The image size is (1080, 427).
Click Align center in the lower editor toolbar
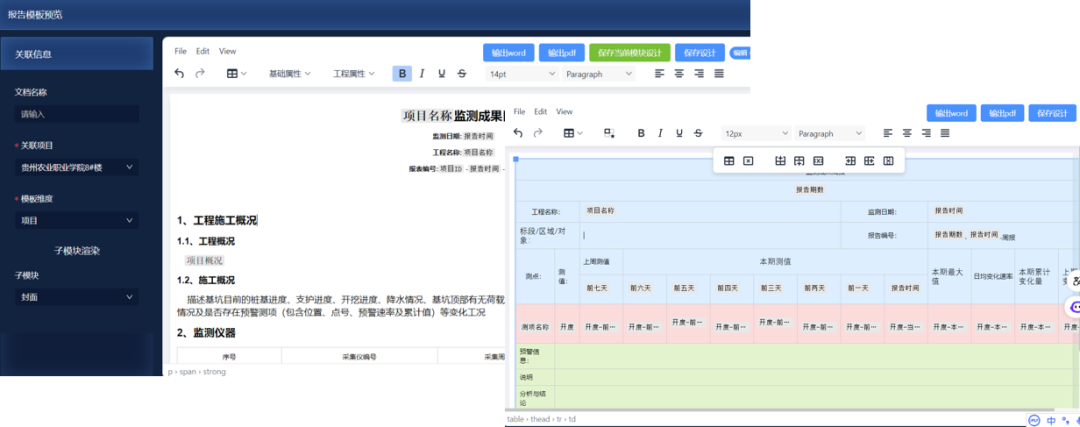point(906,134)
